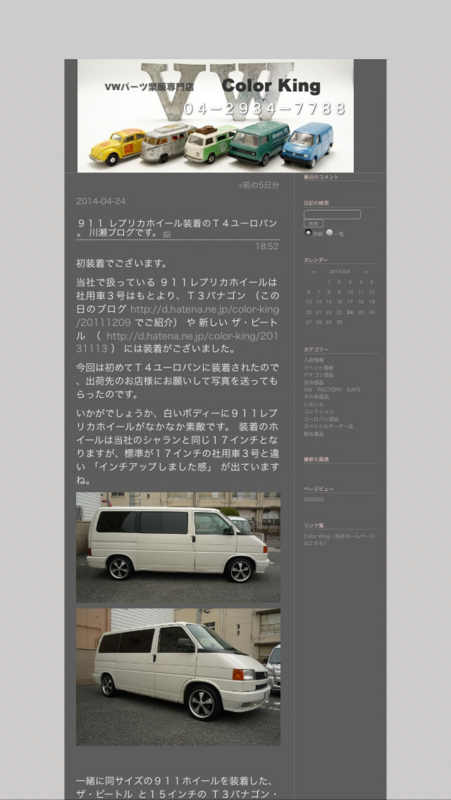This screenshot has width=451, height=800.
Task: Click the ページビュー section heading
Action: [x=318, y=489]
